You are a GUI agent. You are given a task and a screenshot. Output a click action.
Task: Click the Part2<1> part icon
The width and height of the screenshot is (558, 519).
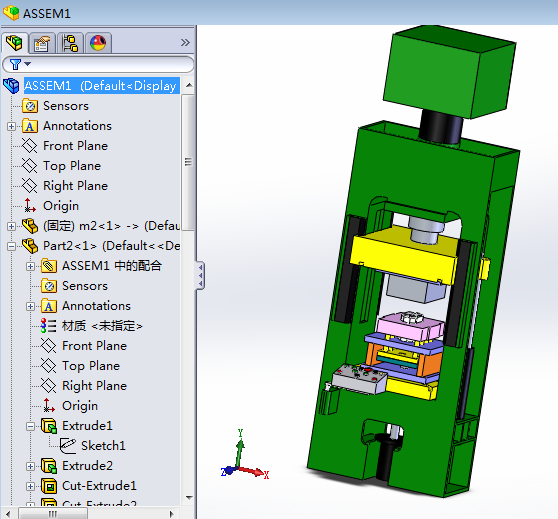pos(30,246)
